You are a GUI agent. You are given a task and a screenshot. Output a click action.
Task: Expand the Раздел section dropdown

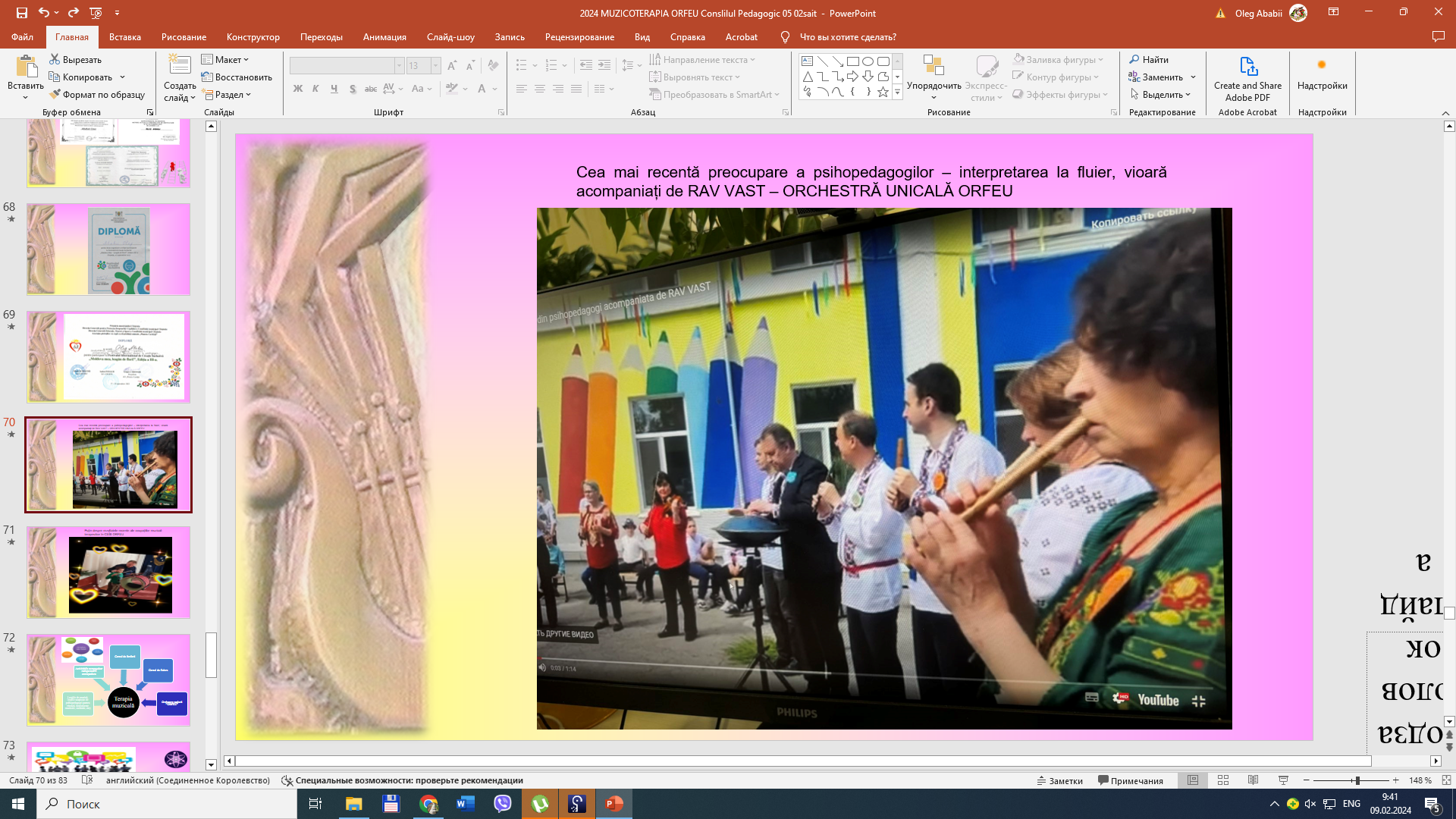point(227,95)
